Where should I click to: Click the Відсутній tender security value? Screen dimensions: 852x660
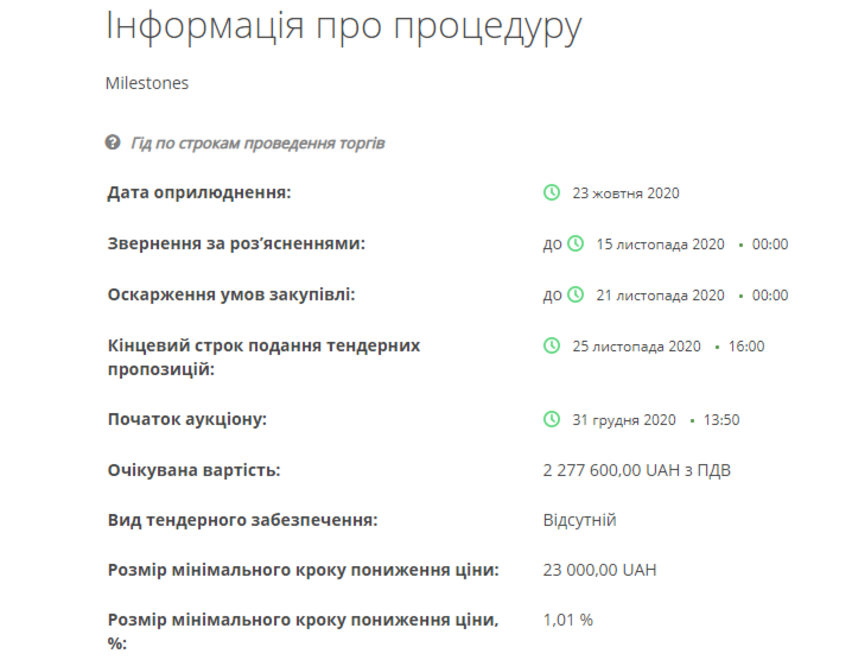[579, 520]
